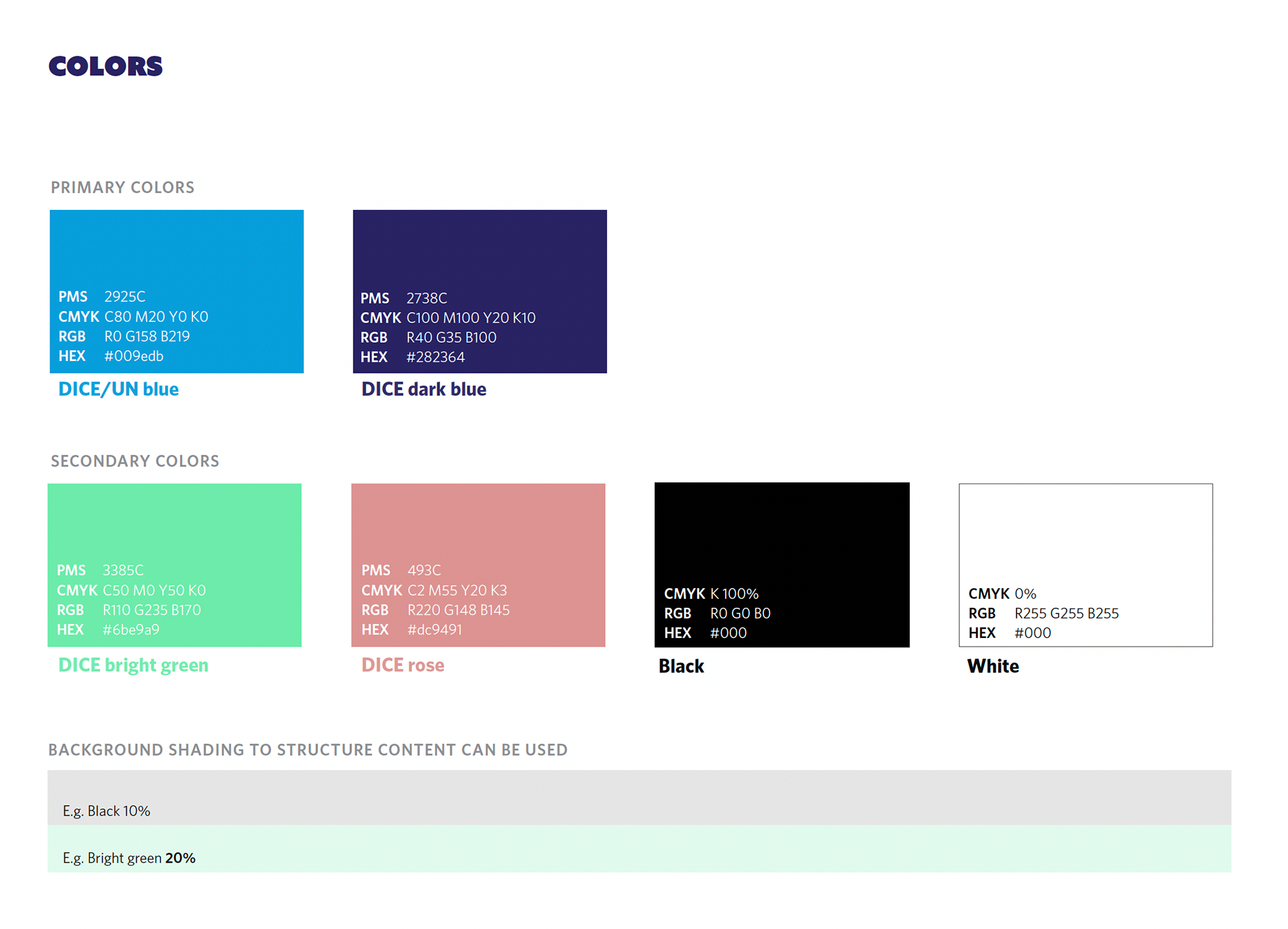Click the 'DICE/UN blue' label
Screen dimensions: 1288x929
119,389
